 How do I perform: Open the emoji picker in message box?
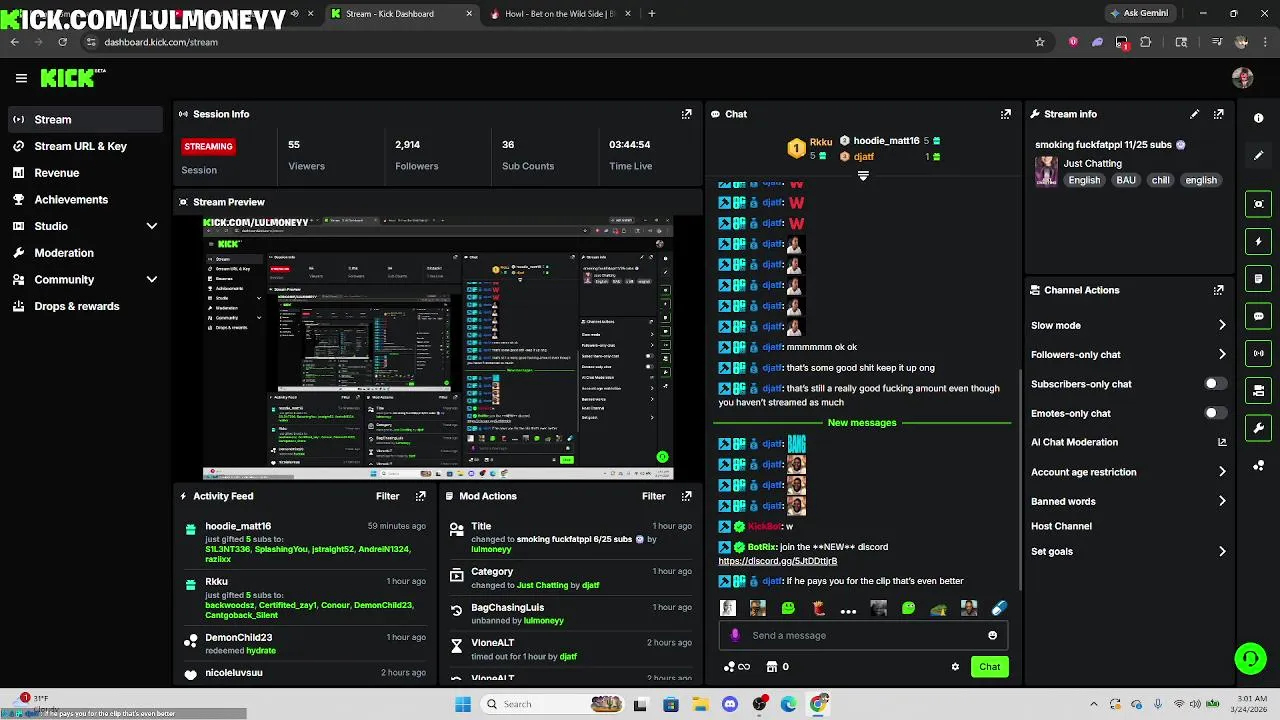[x=992, y=635]
